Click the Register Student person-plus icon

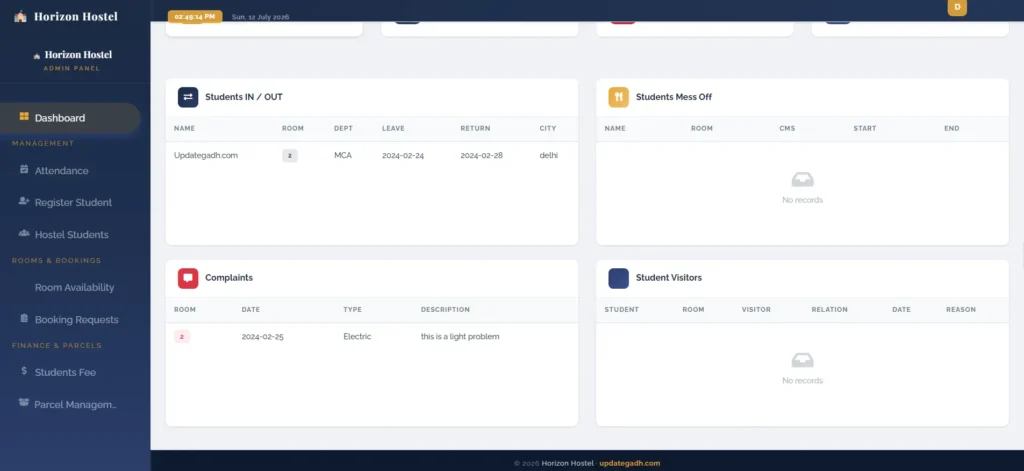coord(24,201)
